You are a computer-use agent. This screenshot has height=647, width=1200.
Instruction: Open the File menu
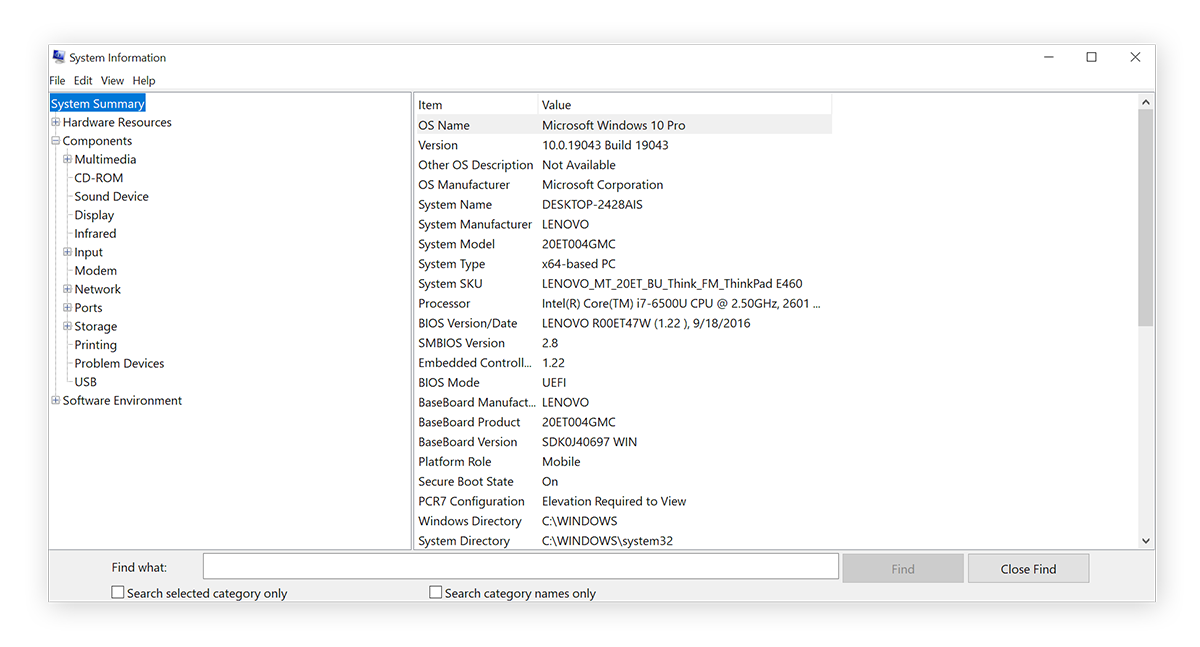tap(57, 80)
